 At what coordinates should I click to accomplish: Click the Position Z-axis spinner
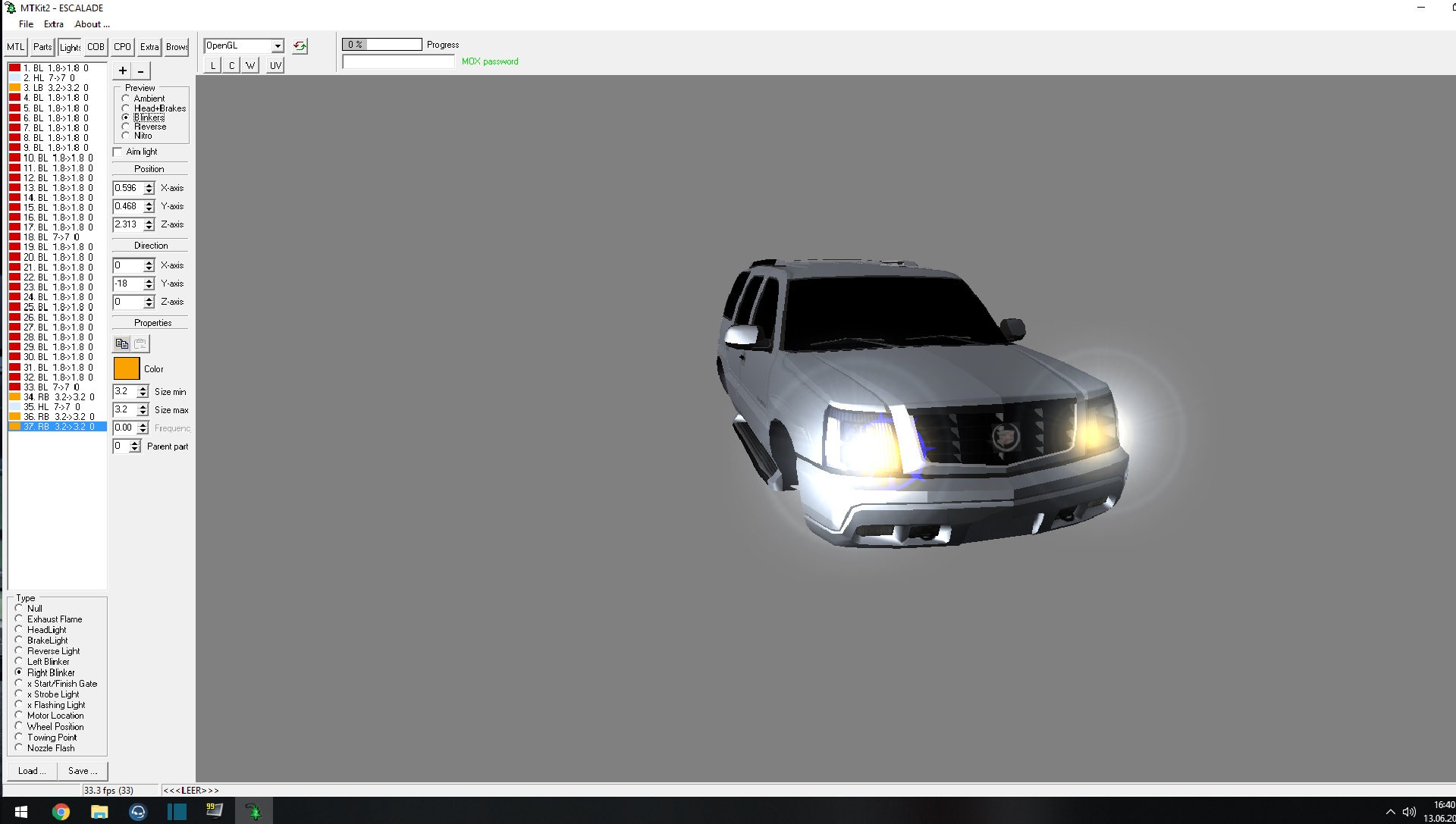tap(149, 224)
